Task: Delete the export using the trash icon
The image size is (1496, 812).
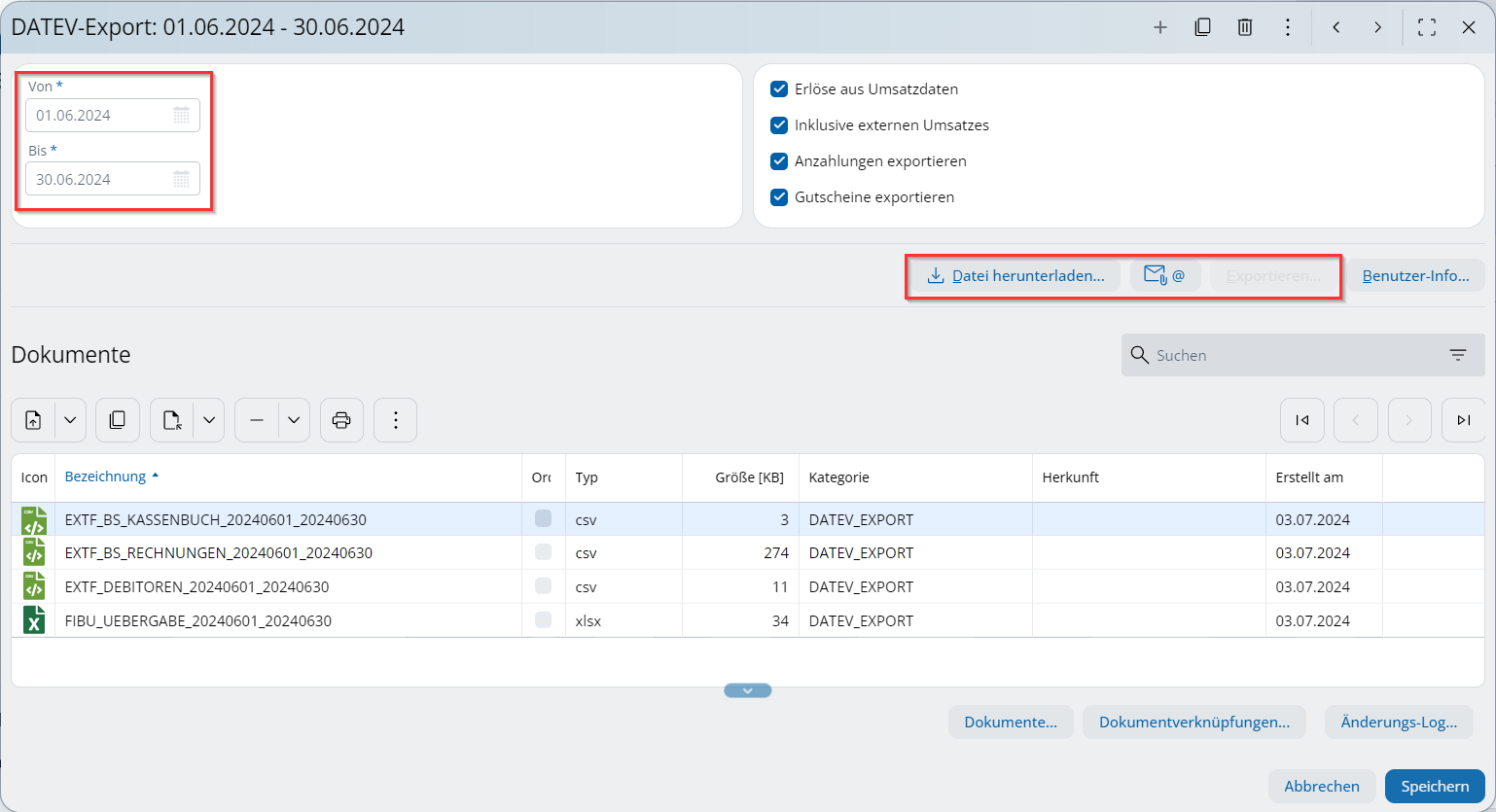Action: point(1245,27)
